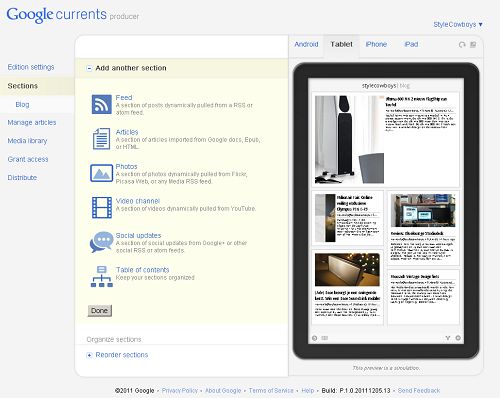Click the refresh preview icon
500x398 pixels.
tap(462, 45)
